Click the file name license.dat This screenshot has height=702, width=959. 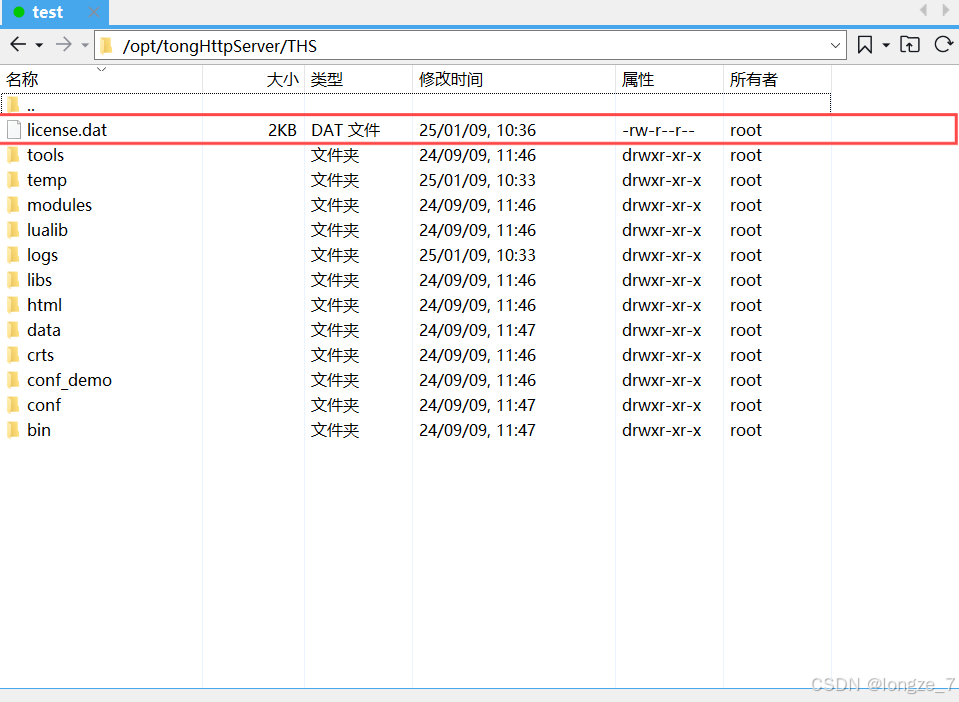pos(67,130)
